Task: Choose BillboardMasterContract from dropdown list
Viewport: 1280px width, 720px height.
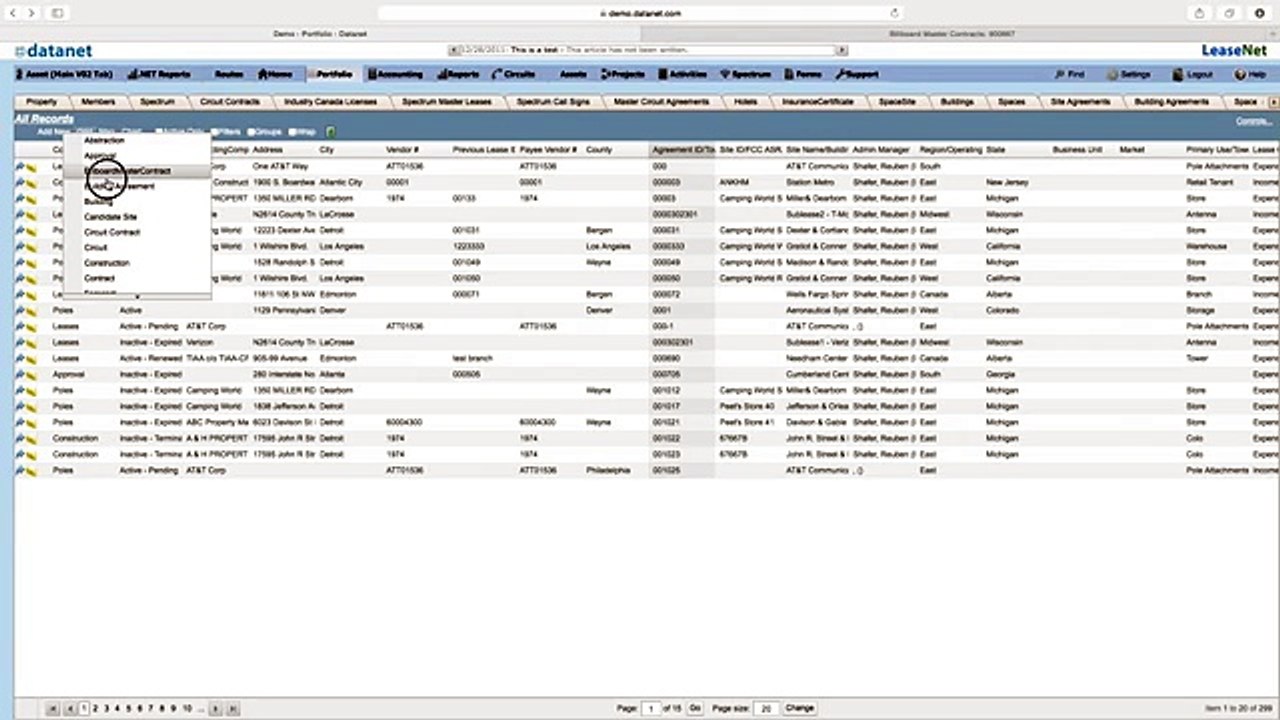Action: [x=136, y=171]
